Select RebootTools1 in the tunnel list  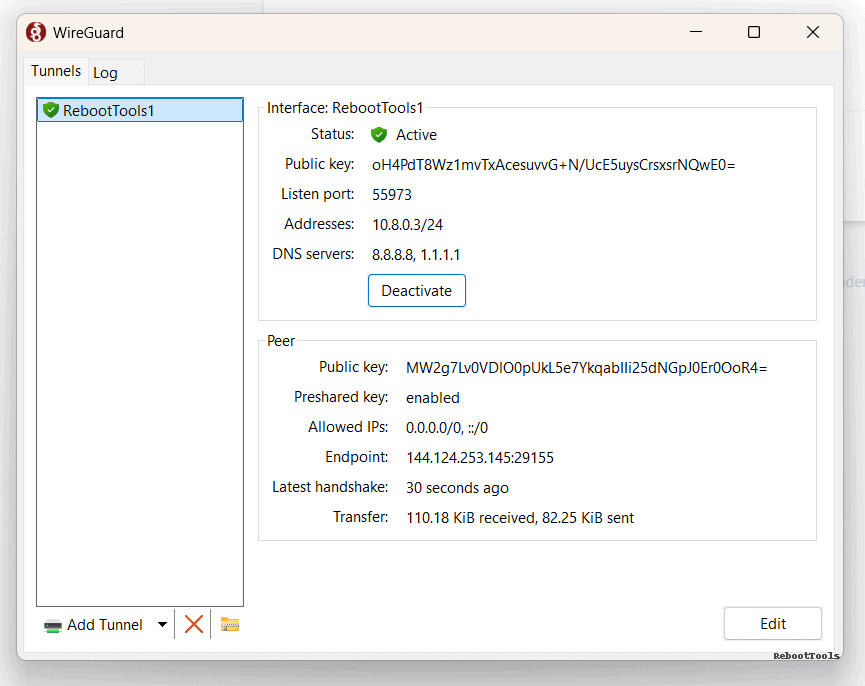tap(109, 111)
